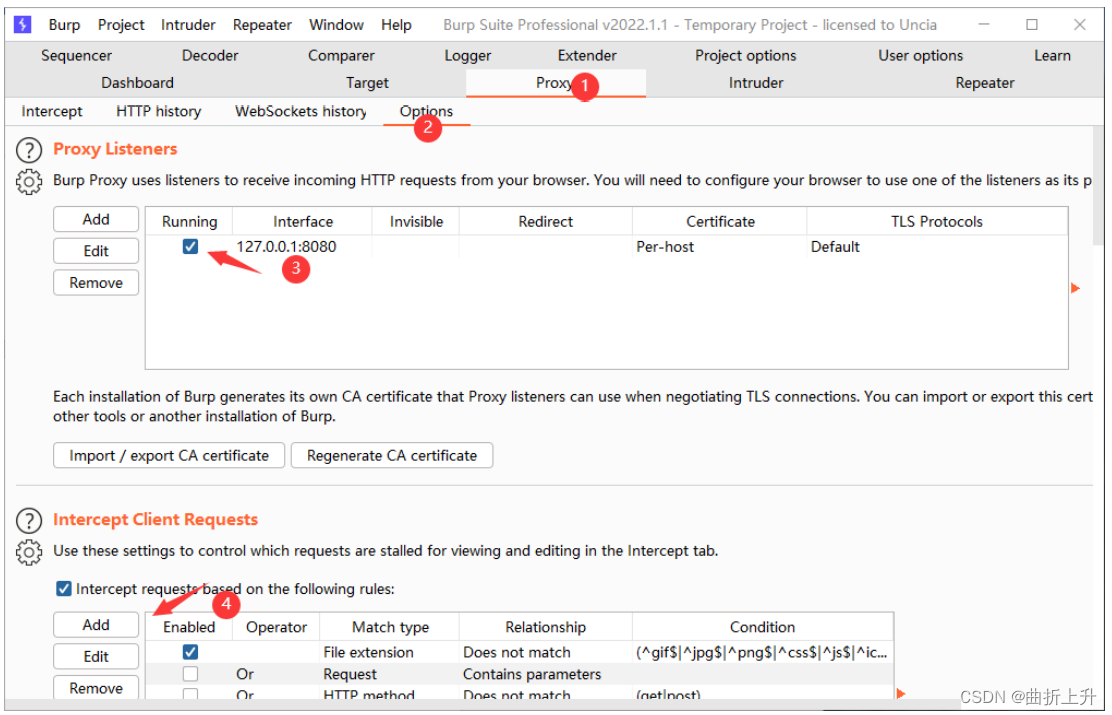Click the Running column header
The height and width of the screenshot is (715, 1112).
pos(189,222)
